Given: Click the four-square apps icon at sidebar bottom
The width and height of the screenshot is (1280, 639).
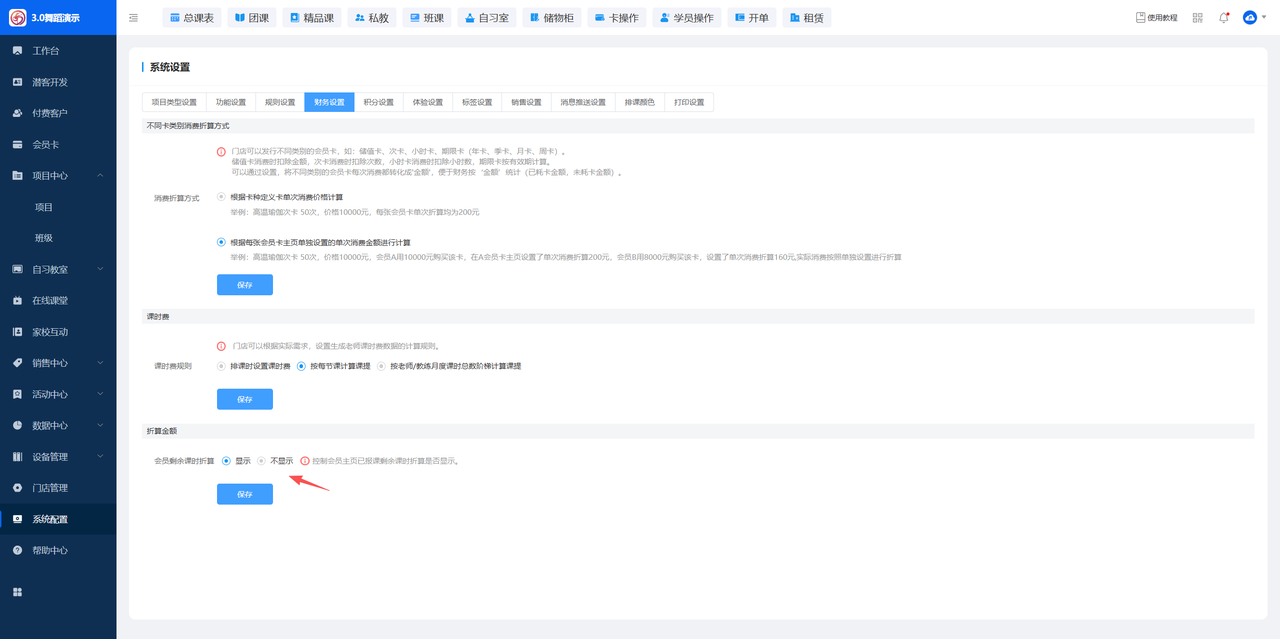Looking at the screenshot, I should tap(17, 592).
